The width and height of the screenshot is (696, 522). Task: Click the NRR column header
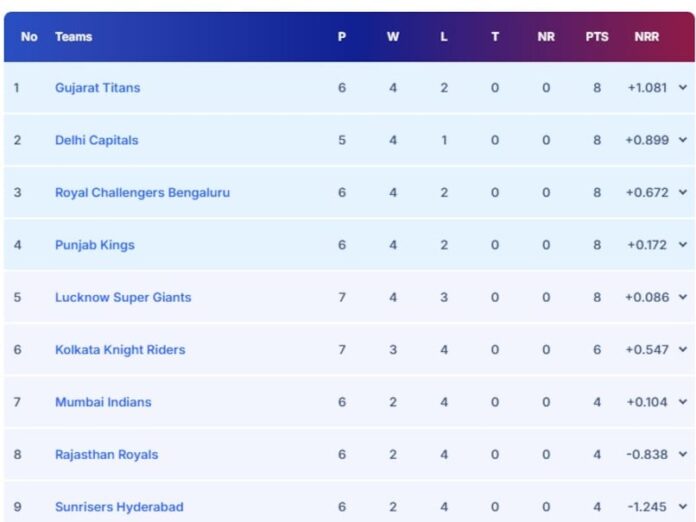[x=646, y=37]
